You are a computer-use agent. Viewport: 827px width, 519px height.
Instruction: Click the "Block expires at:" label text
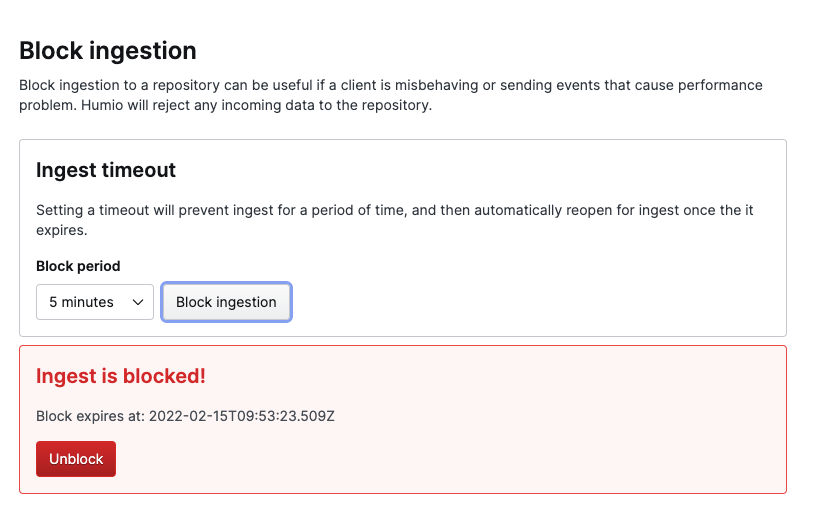(90, 416)
